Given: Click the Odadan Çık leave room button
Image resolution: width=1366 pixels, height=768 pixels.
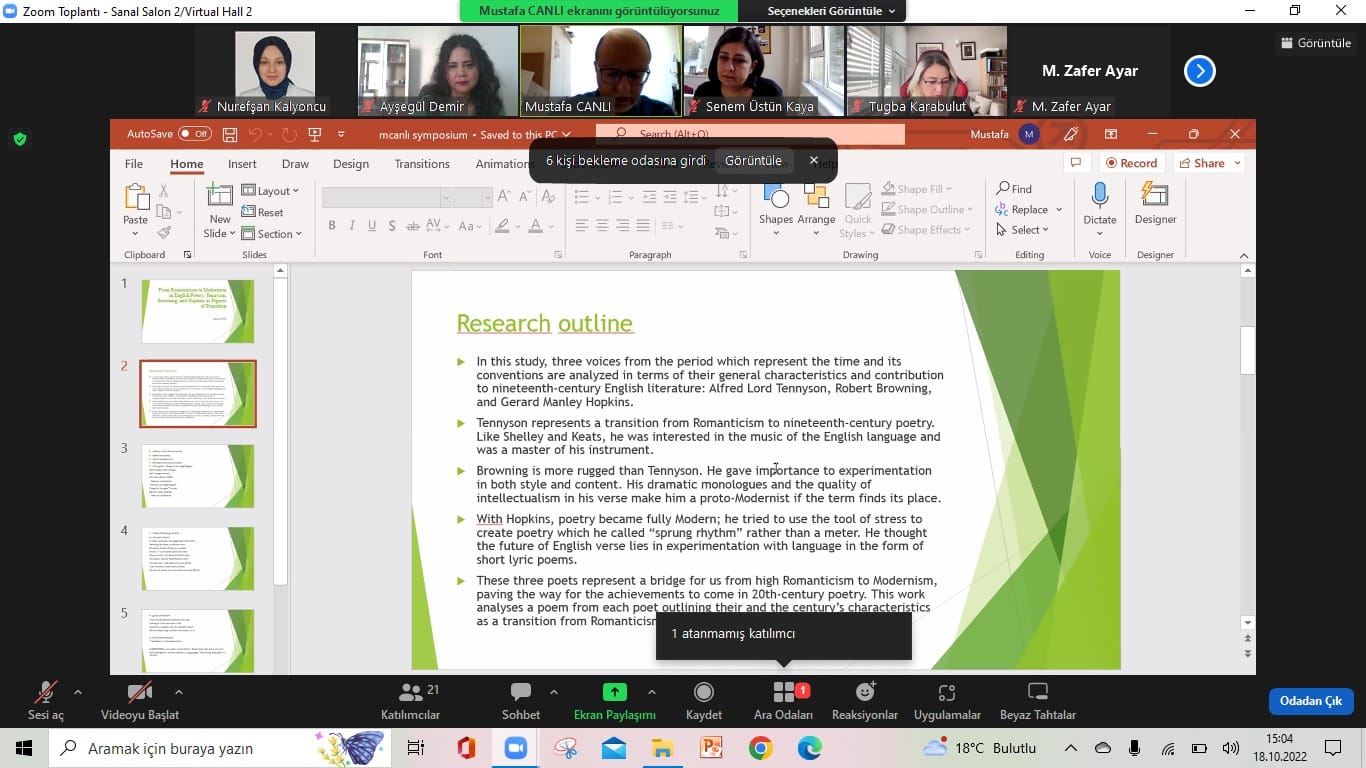Looking at the screenshot, I should tap(1311, 701).
